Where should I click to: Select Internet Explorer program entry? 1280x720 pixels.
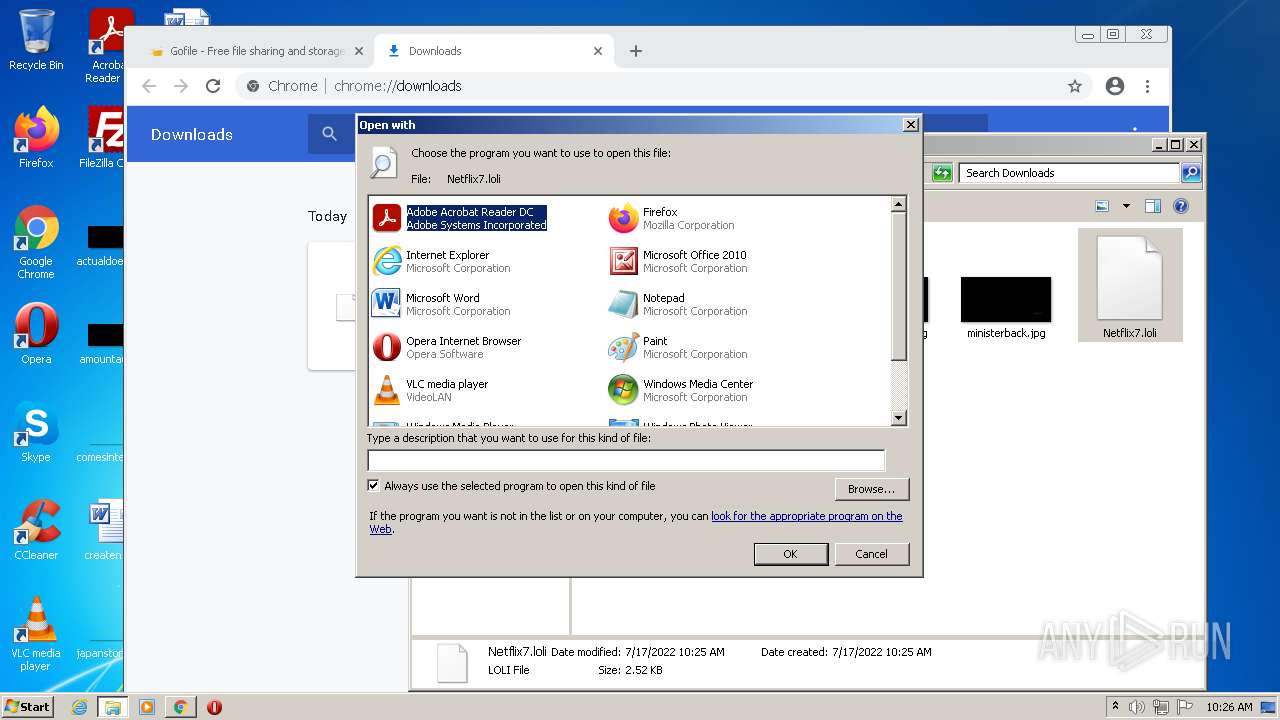pos(441,261)
